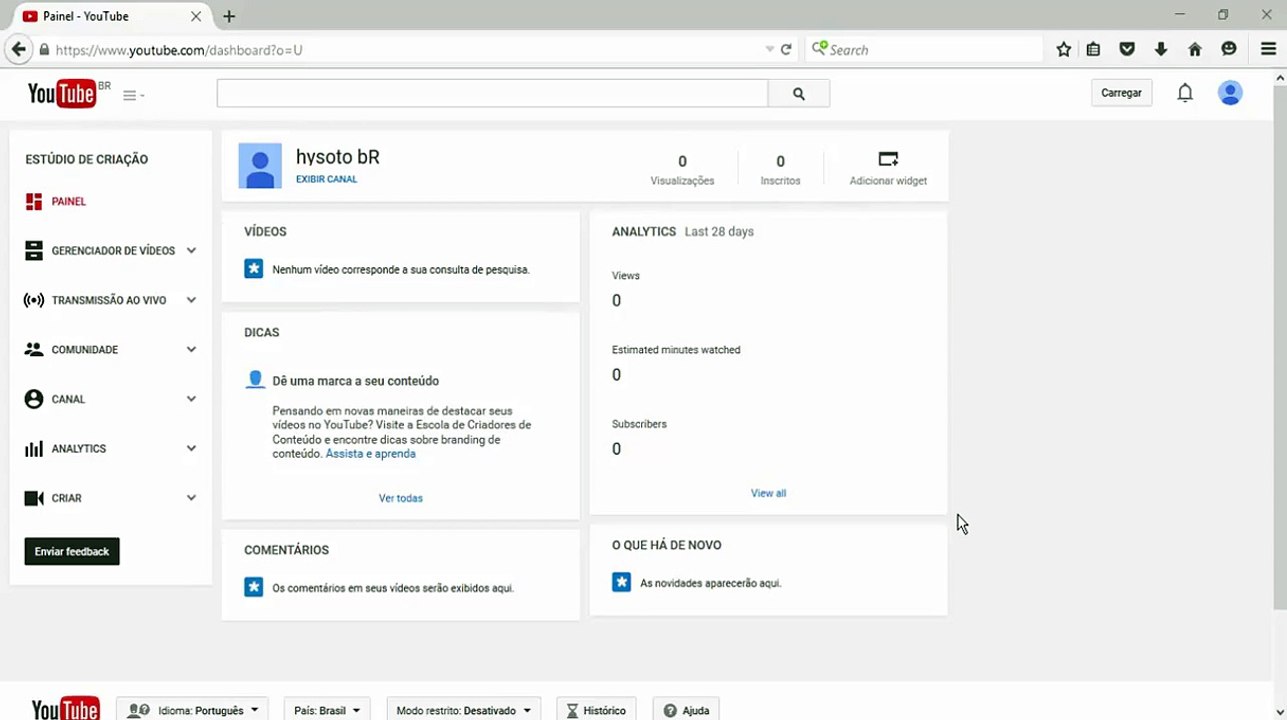Click the browser home icon
The image size is (1287, 720).
(1195, 49)
